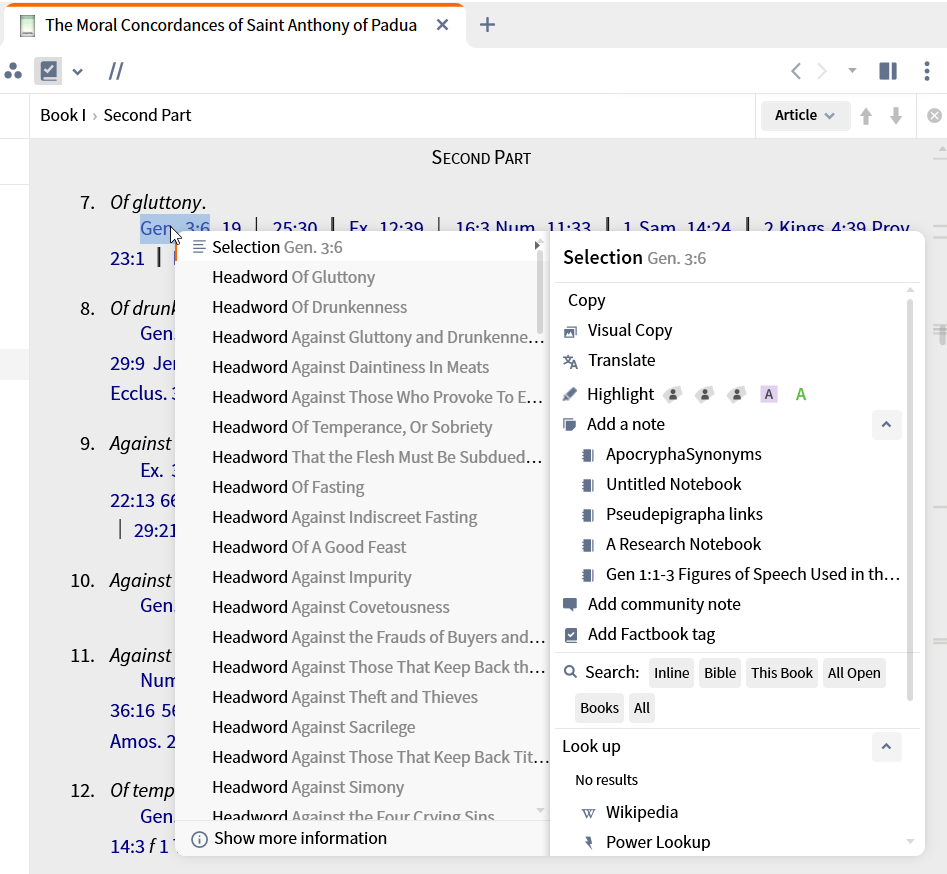This screenshot has height=874, width=947.
Task: Open the visual filters dropdown arrow
Action: [x=77, y=72]
